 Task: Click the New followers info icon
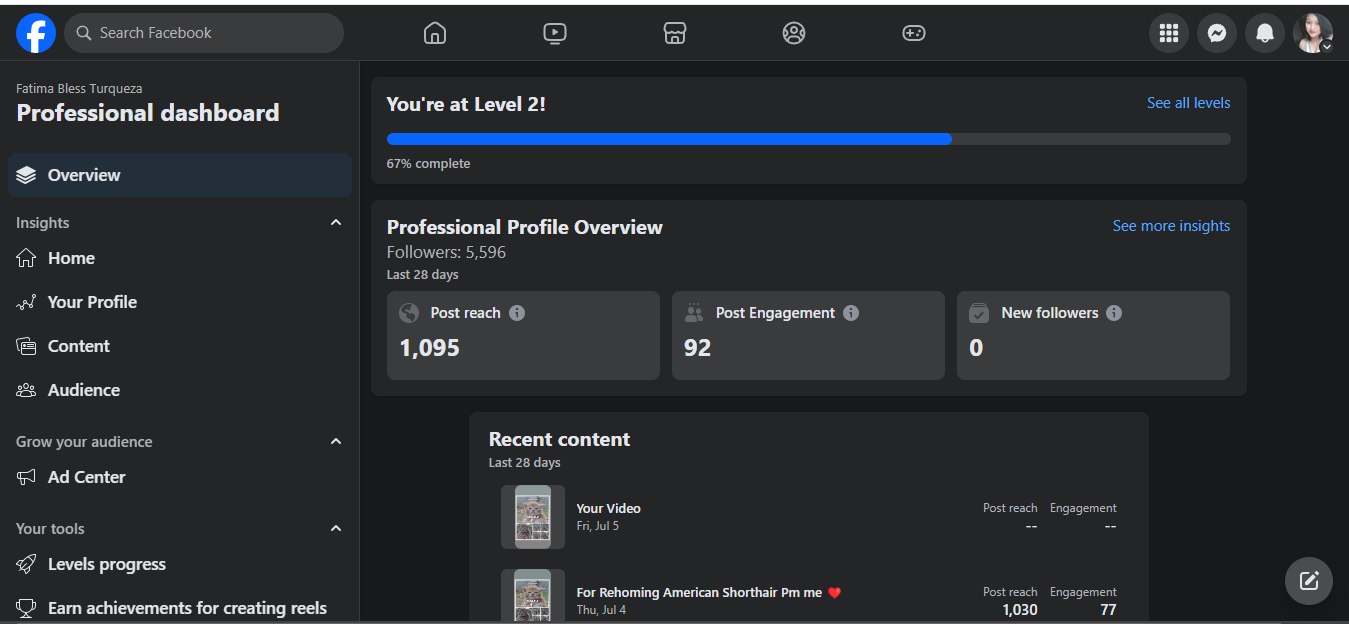[x=1114, y=313]
